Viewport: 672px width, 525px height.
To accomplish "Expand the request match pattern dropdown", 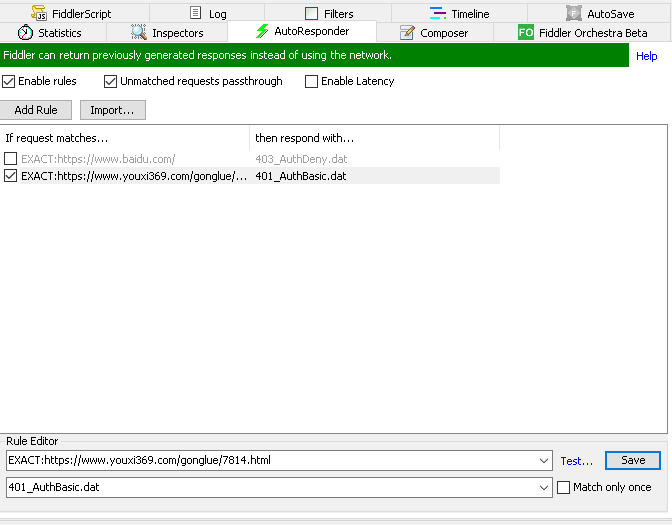I will [x=544, y=461].
